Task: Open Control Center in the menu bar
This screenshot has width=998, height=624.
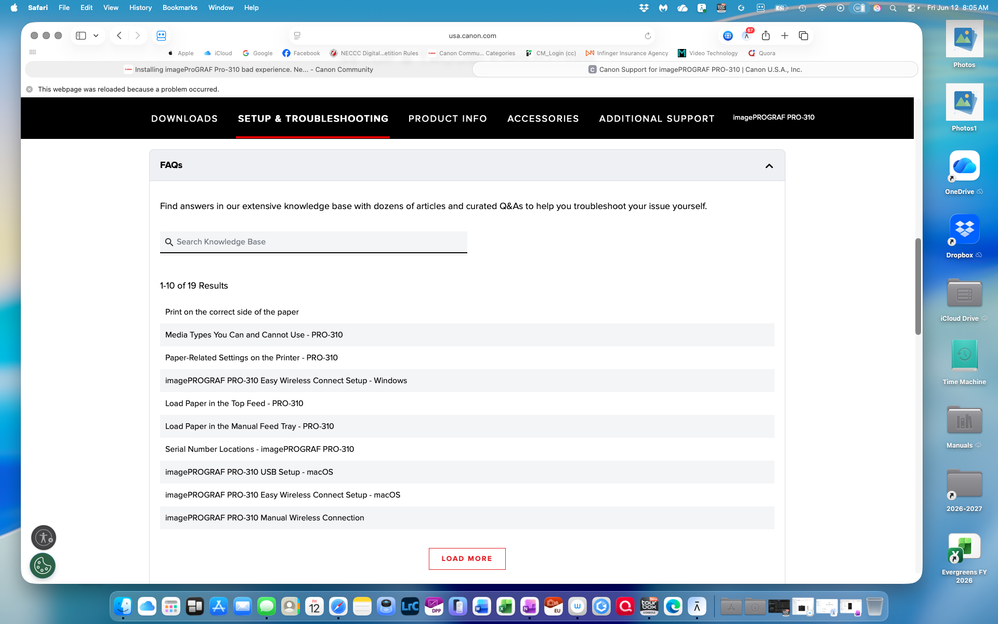Action: pyautogui.click(x=912, y=8)
